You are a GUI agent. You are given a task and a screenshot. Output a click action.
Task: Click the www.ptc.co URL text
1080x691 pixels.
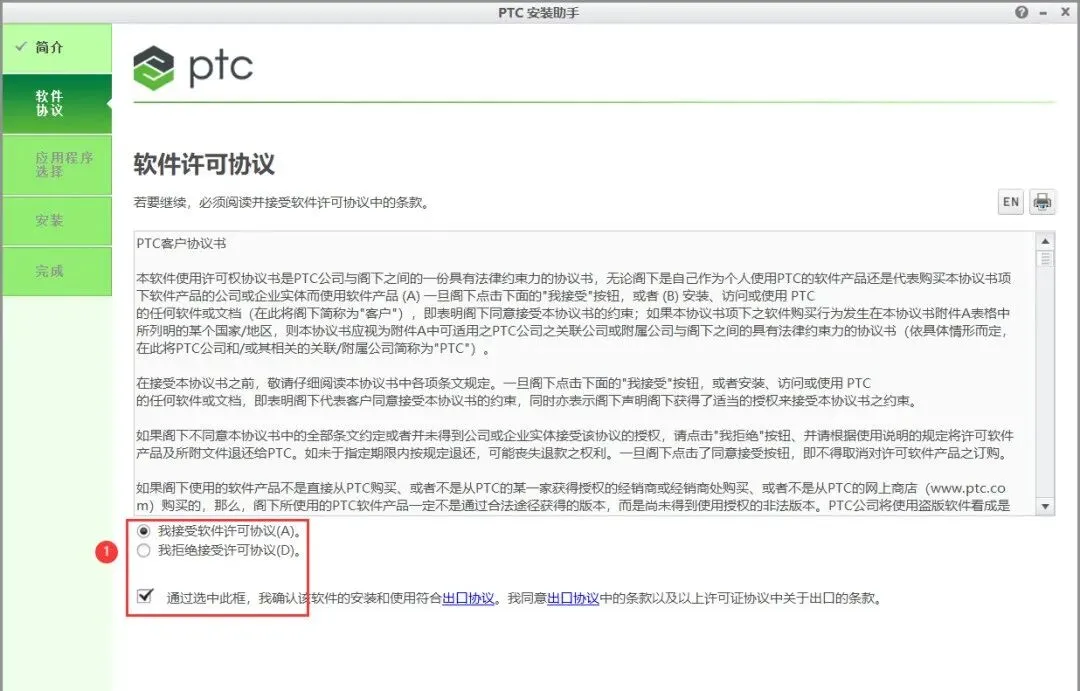click(968, 488)
